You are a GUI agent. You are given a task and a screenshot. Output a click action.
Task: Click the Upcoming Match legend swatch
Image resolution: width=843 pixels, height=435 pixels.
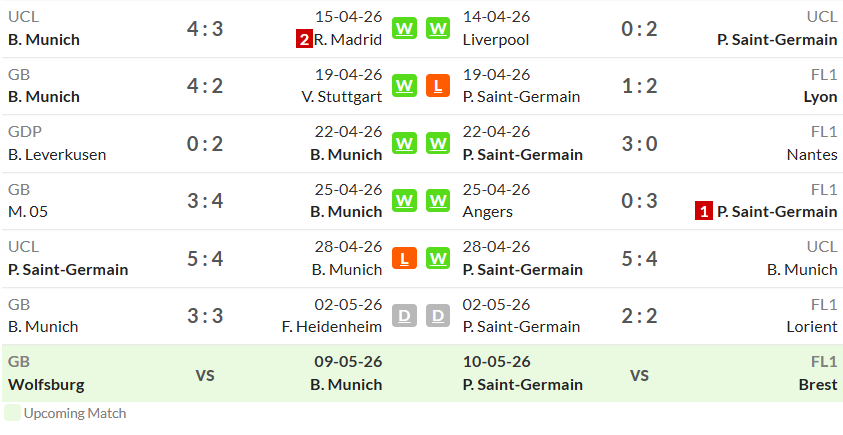click(12, 413)
